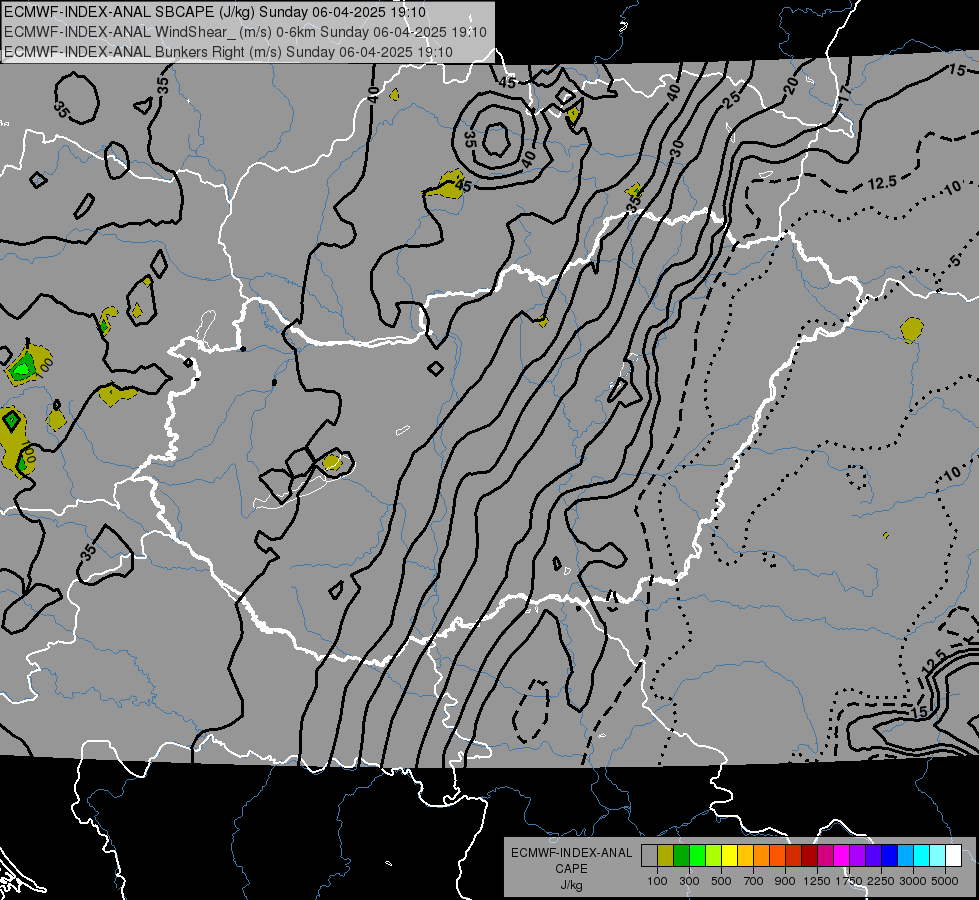Click the J/kg unit label in legend

pos(571,885)
